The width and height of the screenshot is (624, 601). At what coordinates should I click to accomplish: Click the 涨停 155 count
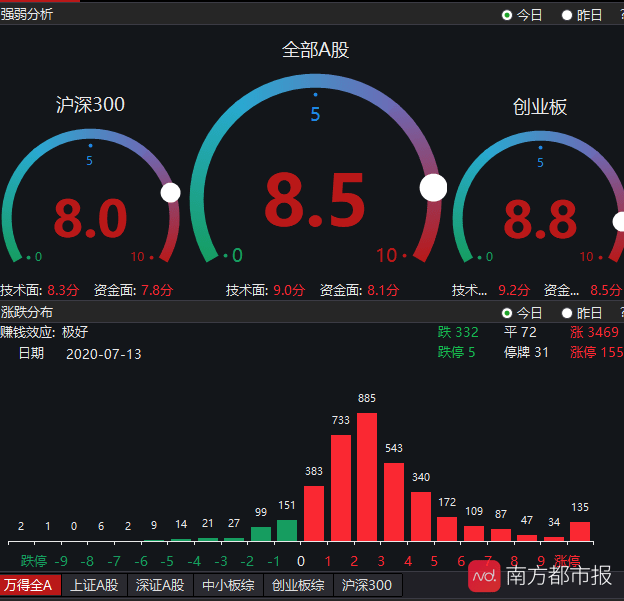point(597,352)
